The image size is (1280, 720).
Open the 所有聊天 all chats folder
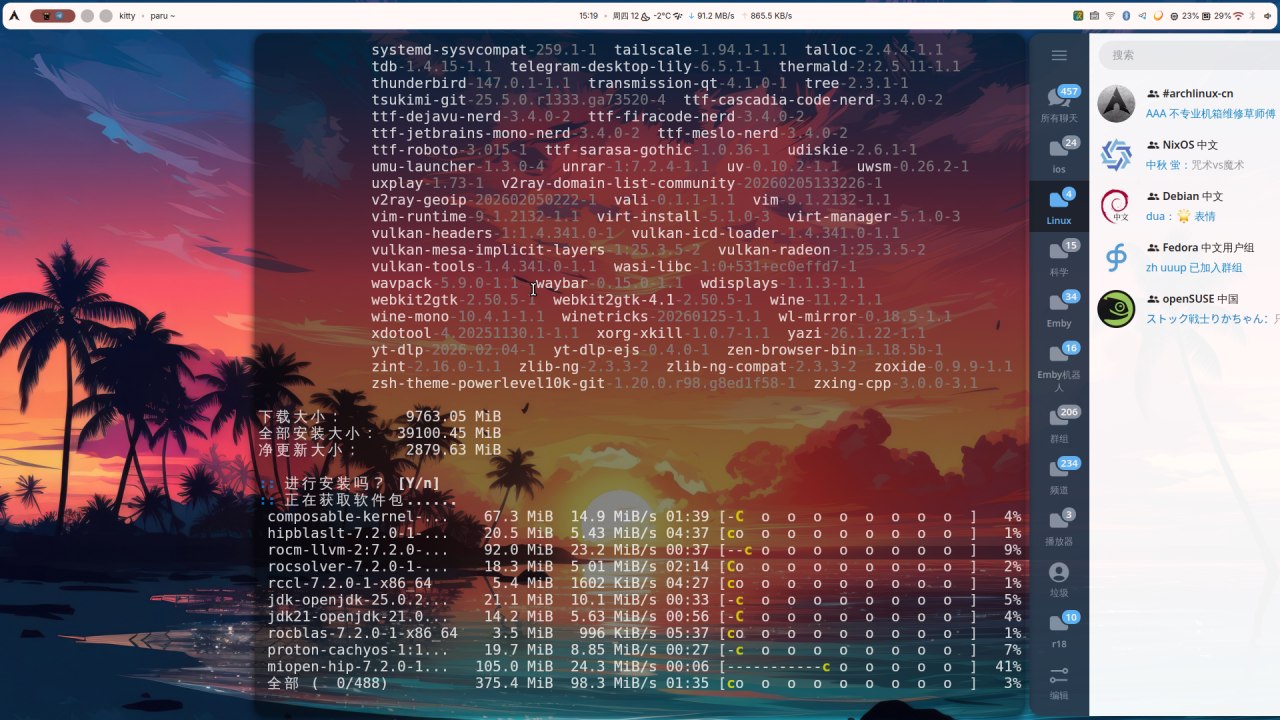(1059, 104)
